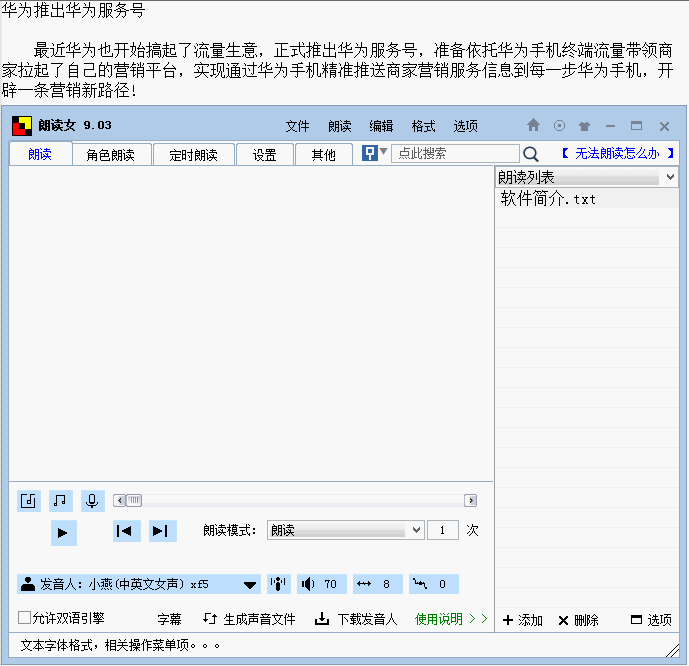This screenshot has width=689, height=666.
Task: Jump to previous item button
Action: [x=127, y=531]
